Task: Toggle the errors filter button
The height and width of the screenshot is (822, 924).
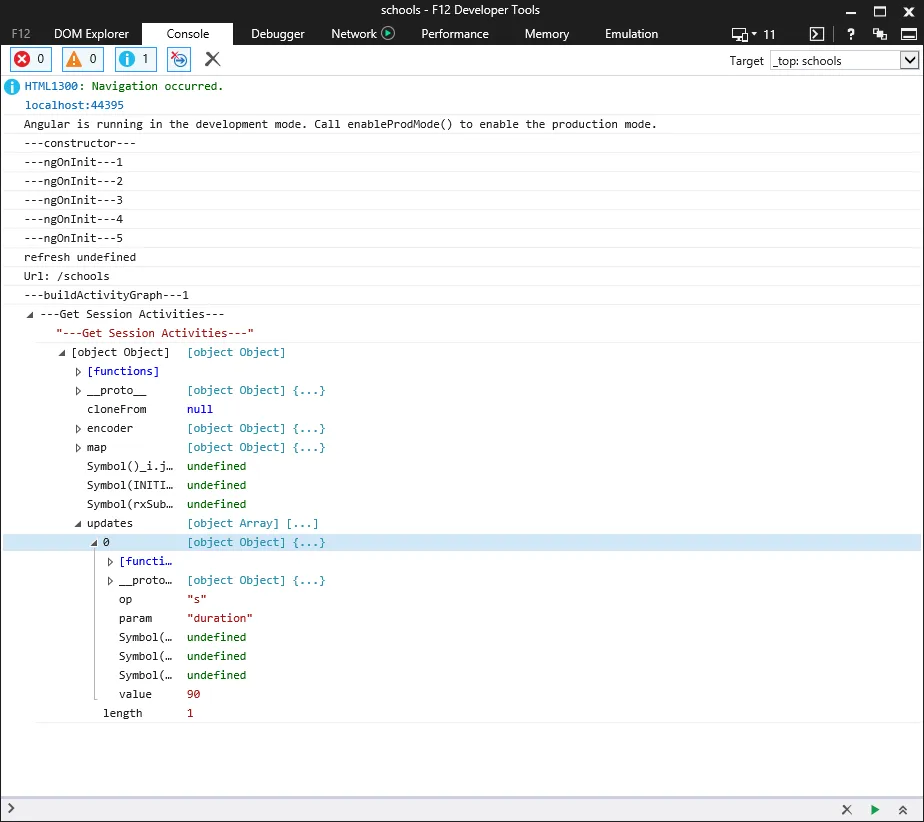Action: [x=30, y=59]
